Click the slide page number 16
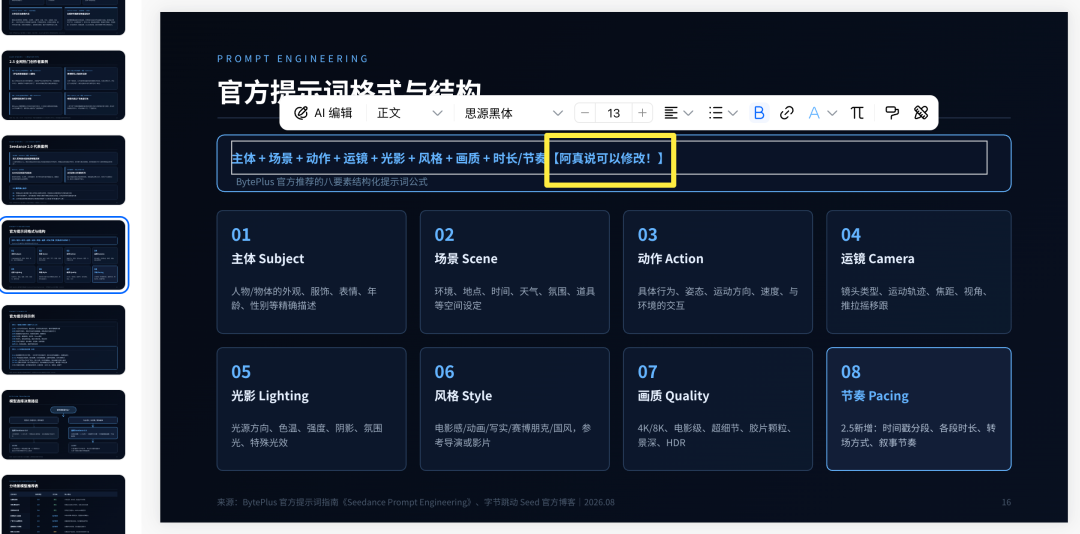The image size is (1080, 534). [x=1006, y=502]
